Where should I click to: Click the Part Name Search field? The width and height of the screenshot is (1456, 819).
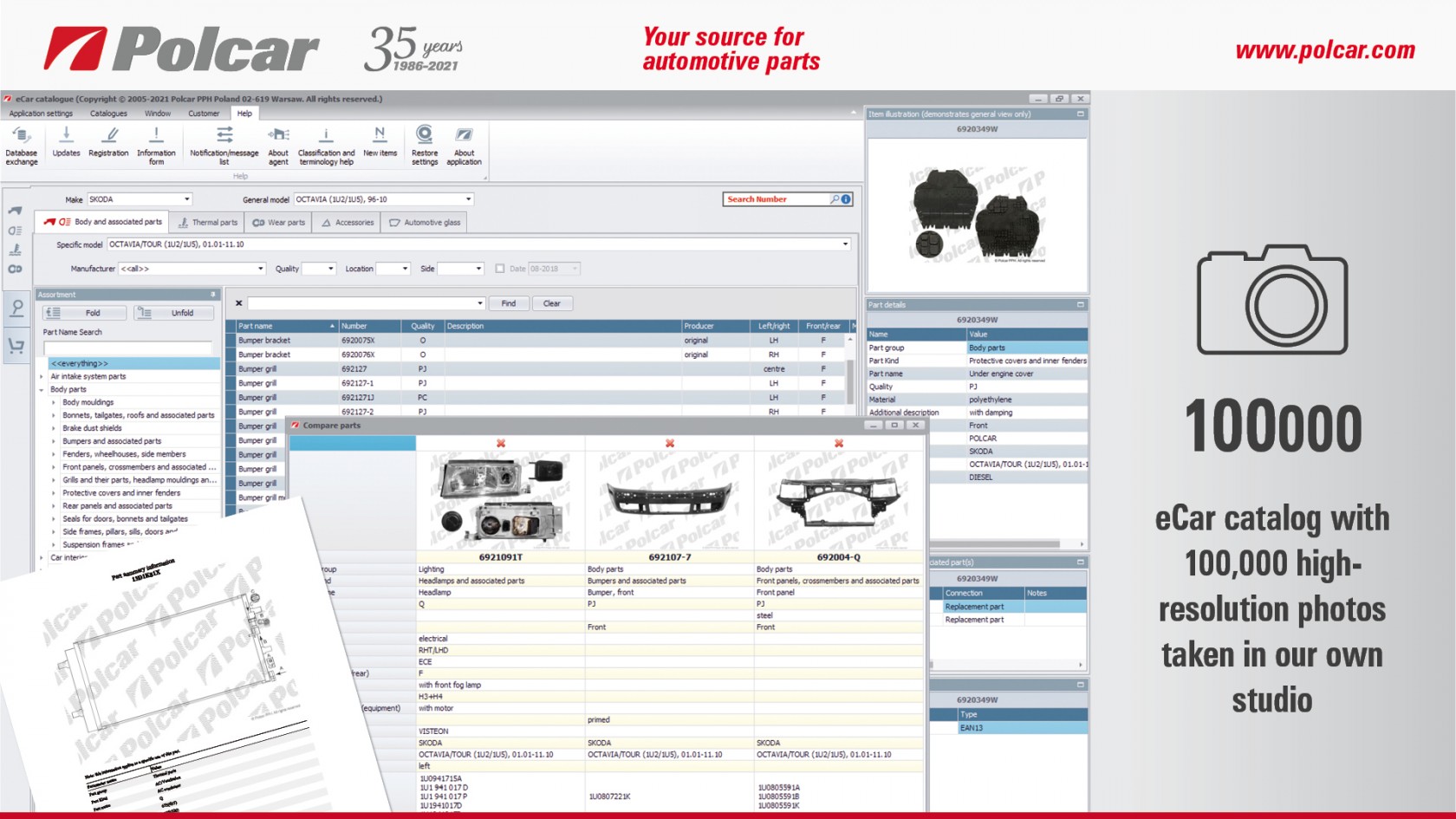[x=128, y=348]
